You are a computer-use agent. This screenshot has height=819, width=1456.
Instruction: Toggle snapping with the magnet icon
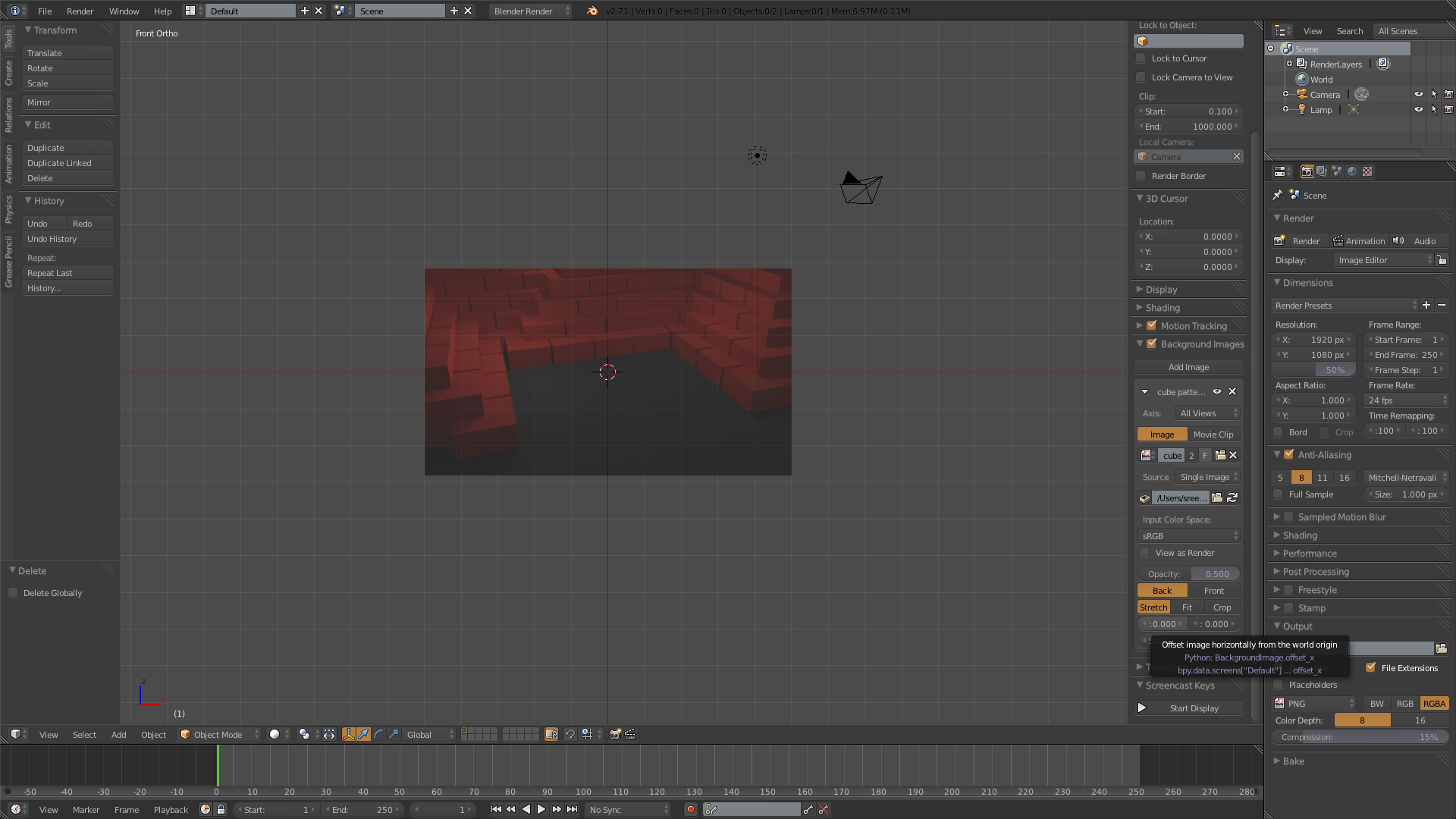click(570, 734)
